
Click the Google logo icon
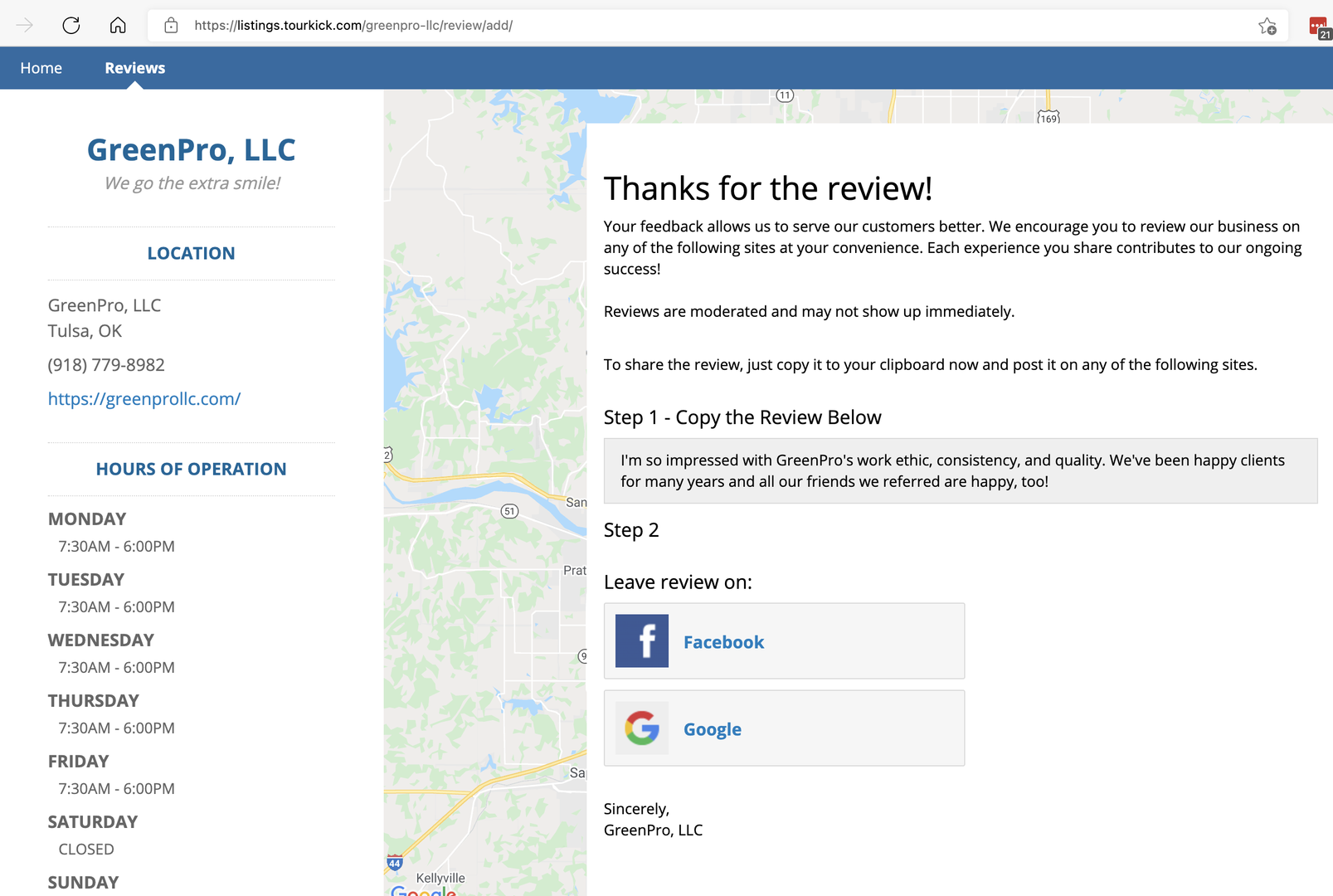coord(642,728)
